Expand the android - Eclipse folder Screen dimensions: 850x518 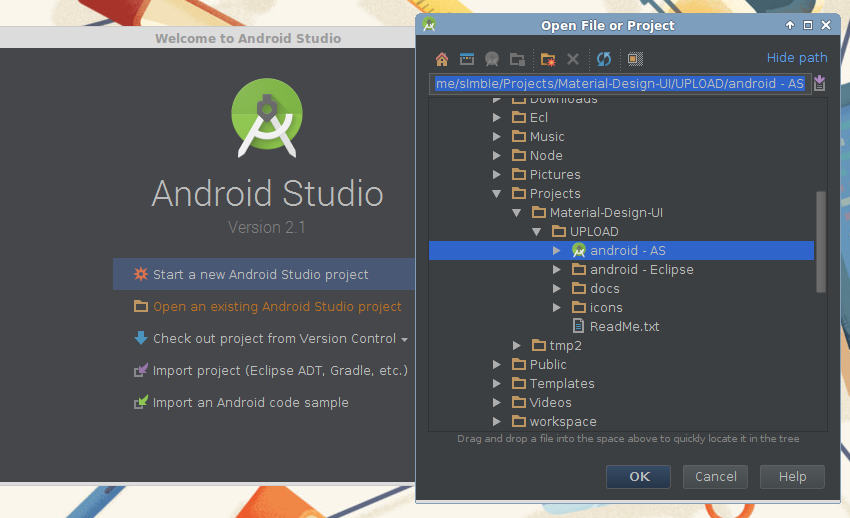pyautogui.click(x=556, y=269)
